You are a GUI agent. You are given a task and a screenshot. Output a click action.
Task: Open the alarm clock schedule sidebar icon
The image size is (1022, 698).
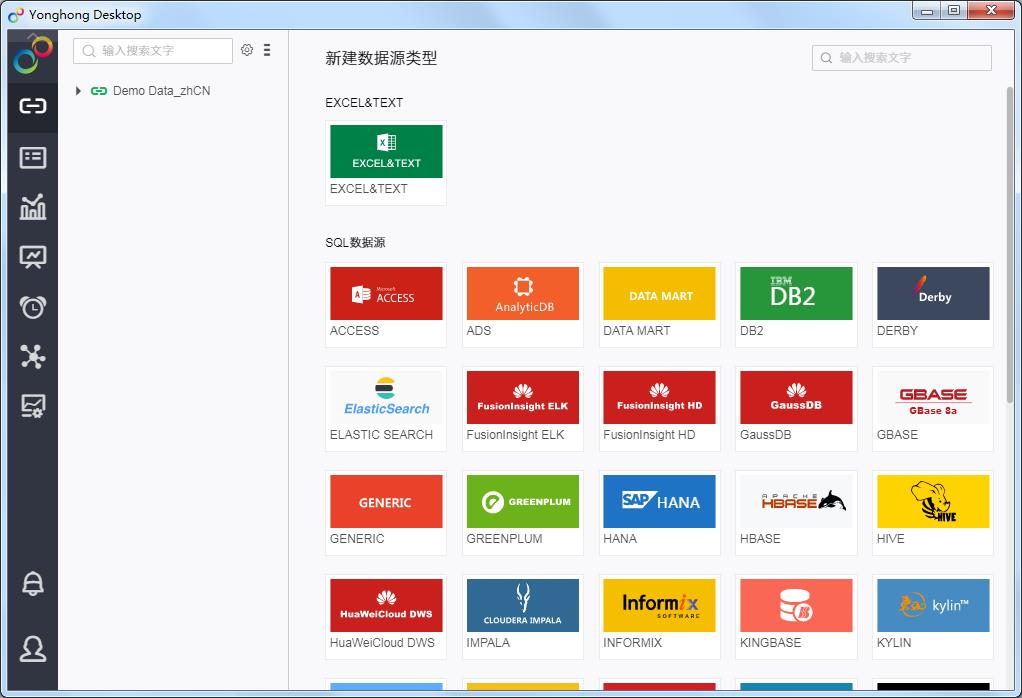pos(33,307)
